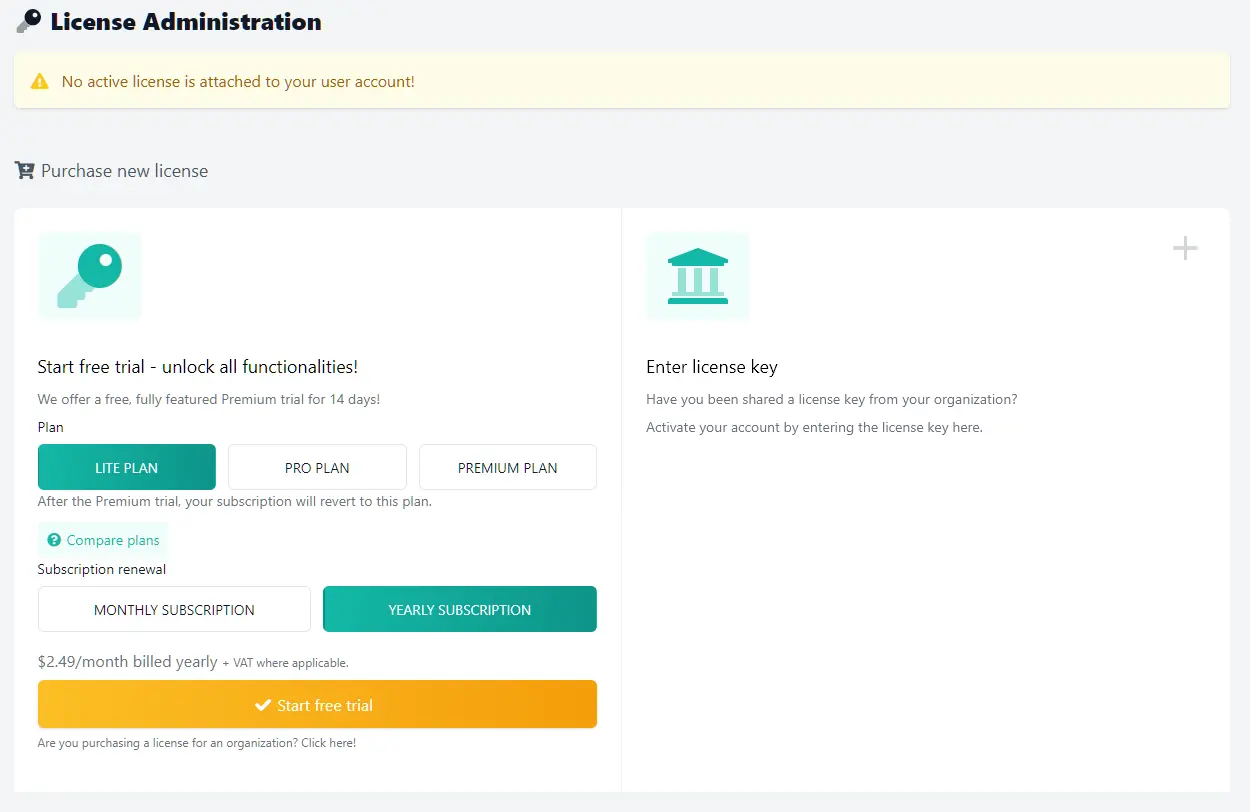Image resolution: width=1250 pixels, height=812 pixels.
Task: Start the free trial with the orange button
Action: tap(317, 704)
